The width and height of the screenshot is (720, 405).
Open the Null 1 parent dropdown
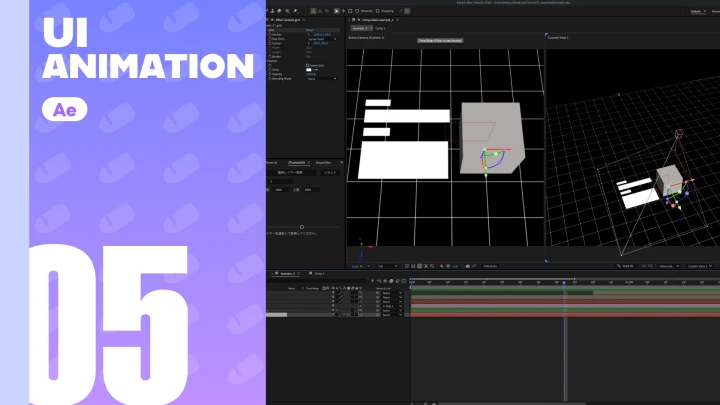pos(393,306)
